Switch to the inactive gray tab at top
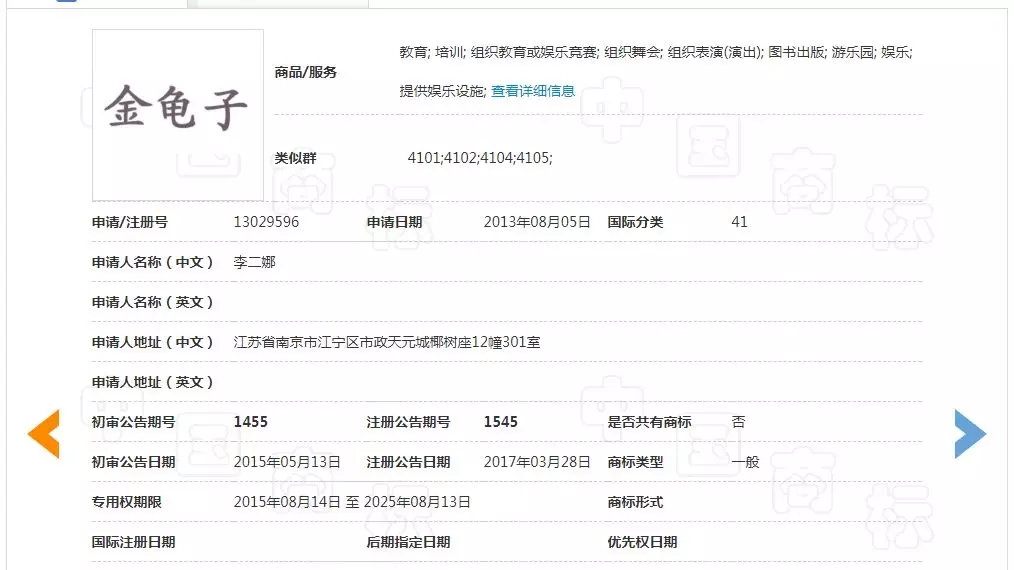Image resolution: width=1014 pixels, height=570 pixels. (x=283, y=3)
